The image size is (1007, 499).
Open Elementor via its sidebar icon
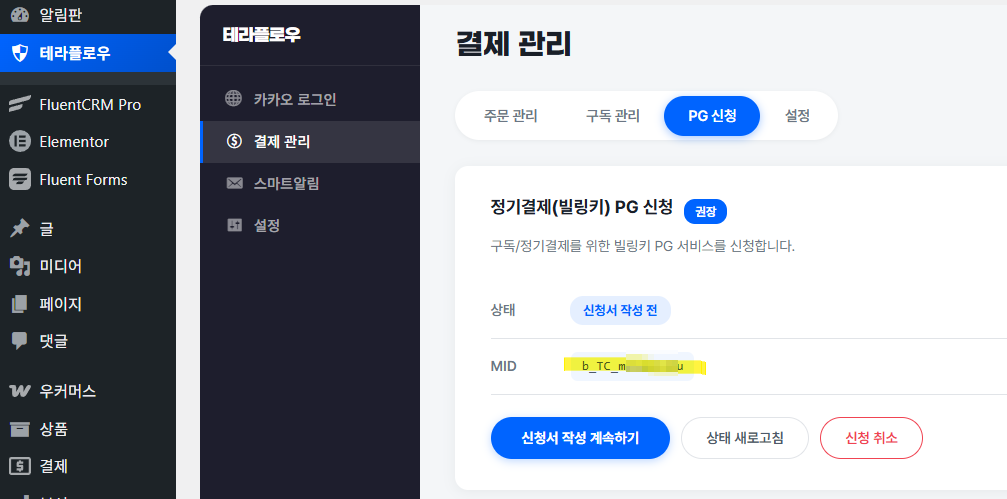point(19,142)
